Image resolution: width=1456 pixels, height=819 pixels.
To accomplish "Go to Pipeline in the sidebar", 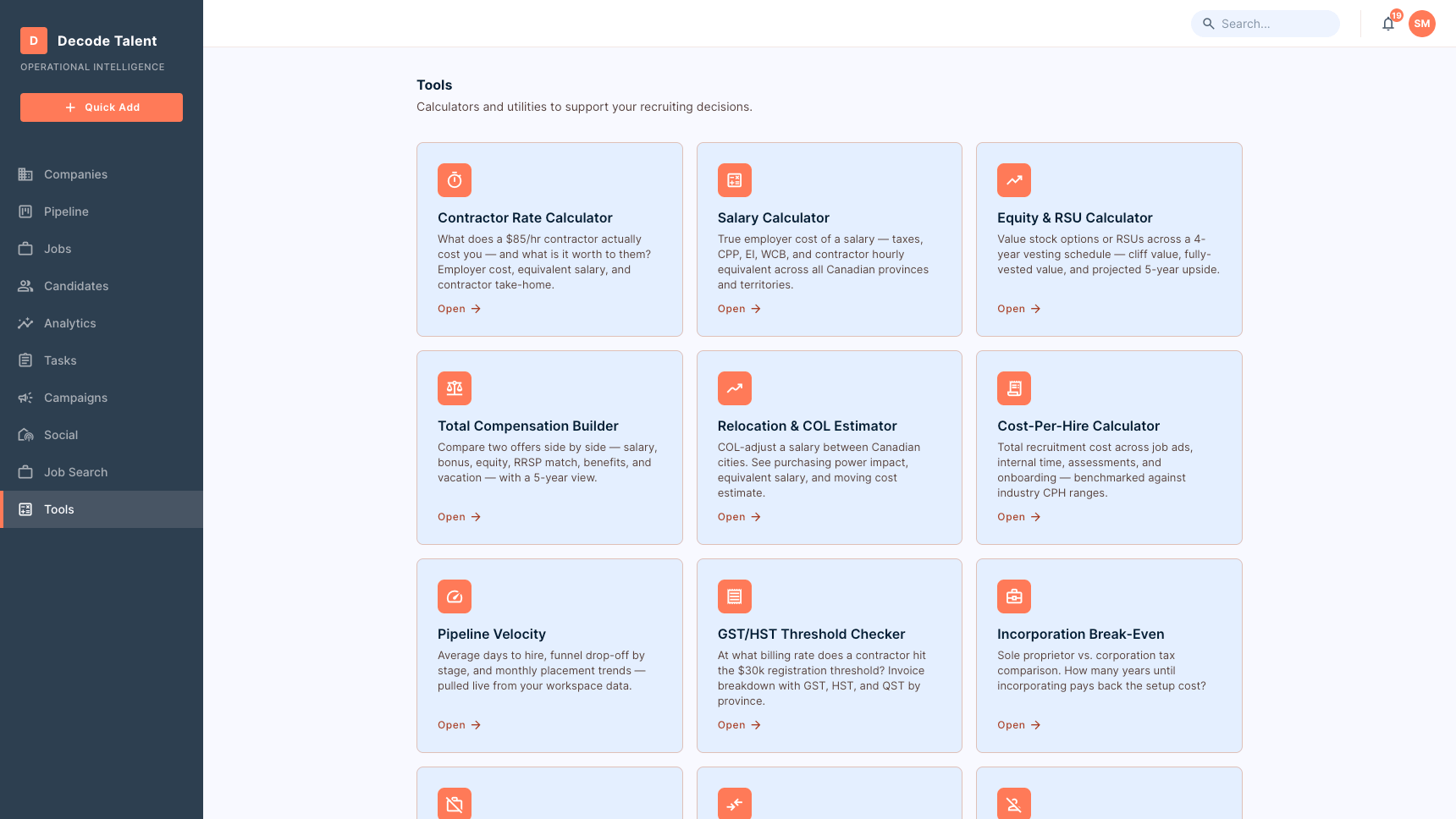I will [102, 212].
